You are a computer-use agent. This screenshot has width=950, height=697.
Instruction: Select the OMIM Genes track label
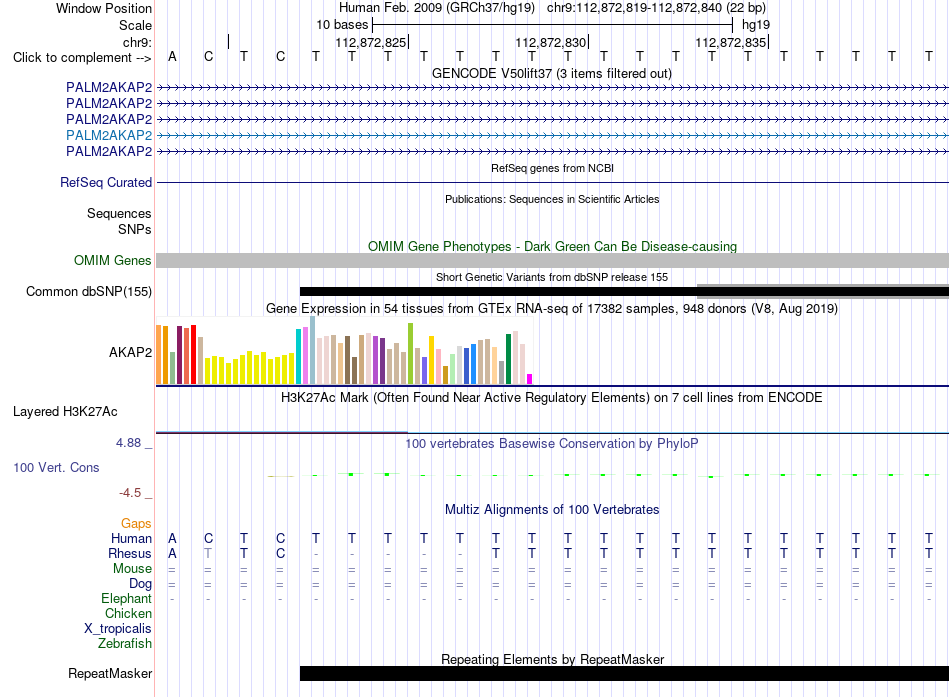point(113,261)
